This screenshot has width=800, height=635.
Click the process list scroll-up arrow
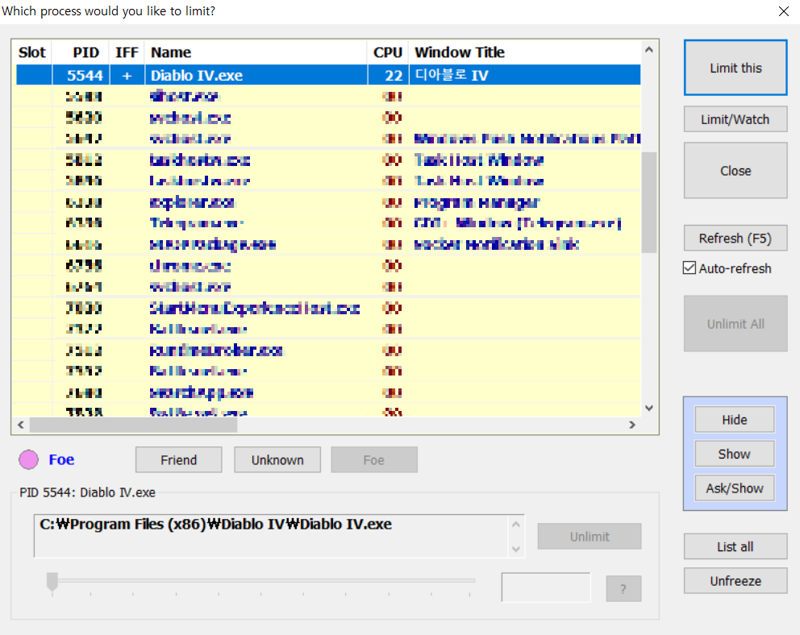tap(649, 49)
